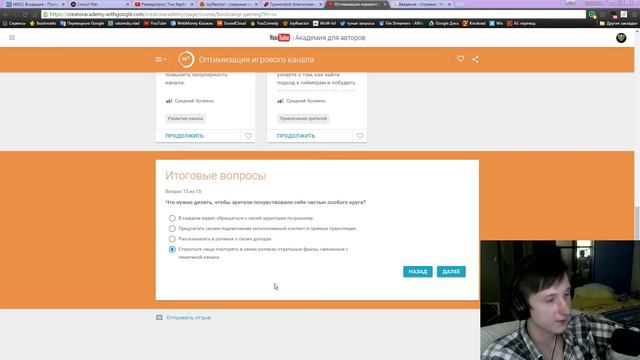Continue the second lesson card via ПРОДОЛЖИТЬ
This screenshot has width=640, height=360.
[x=296, y=136]
